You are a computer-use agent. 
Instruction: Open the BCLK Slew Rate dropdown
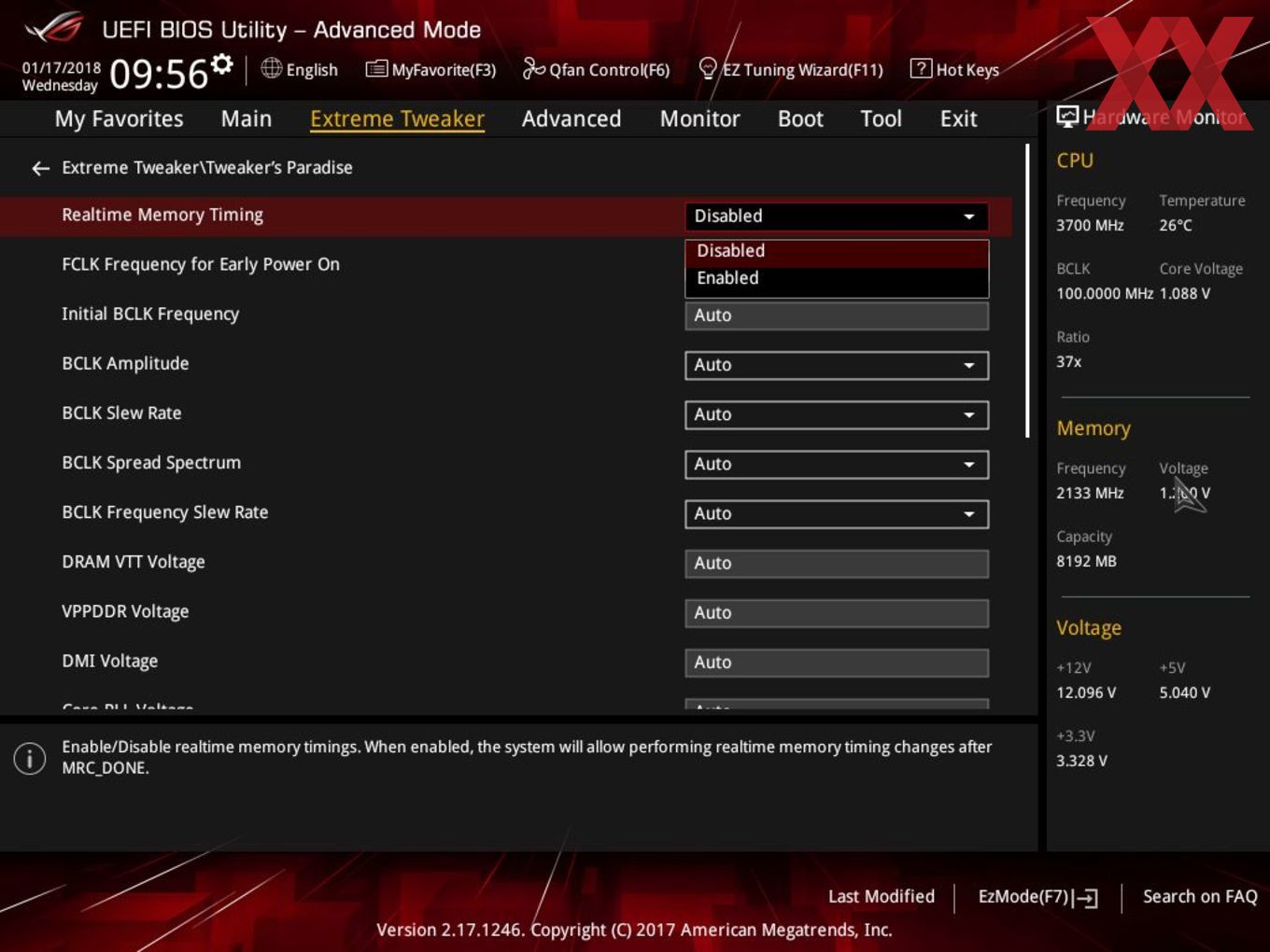[837, 414]
